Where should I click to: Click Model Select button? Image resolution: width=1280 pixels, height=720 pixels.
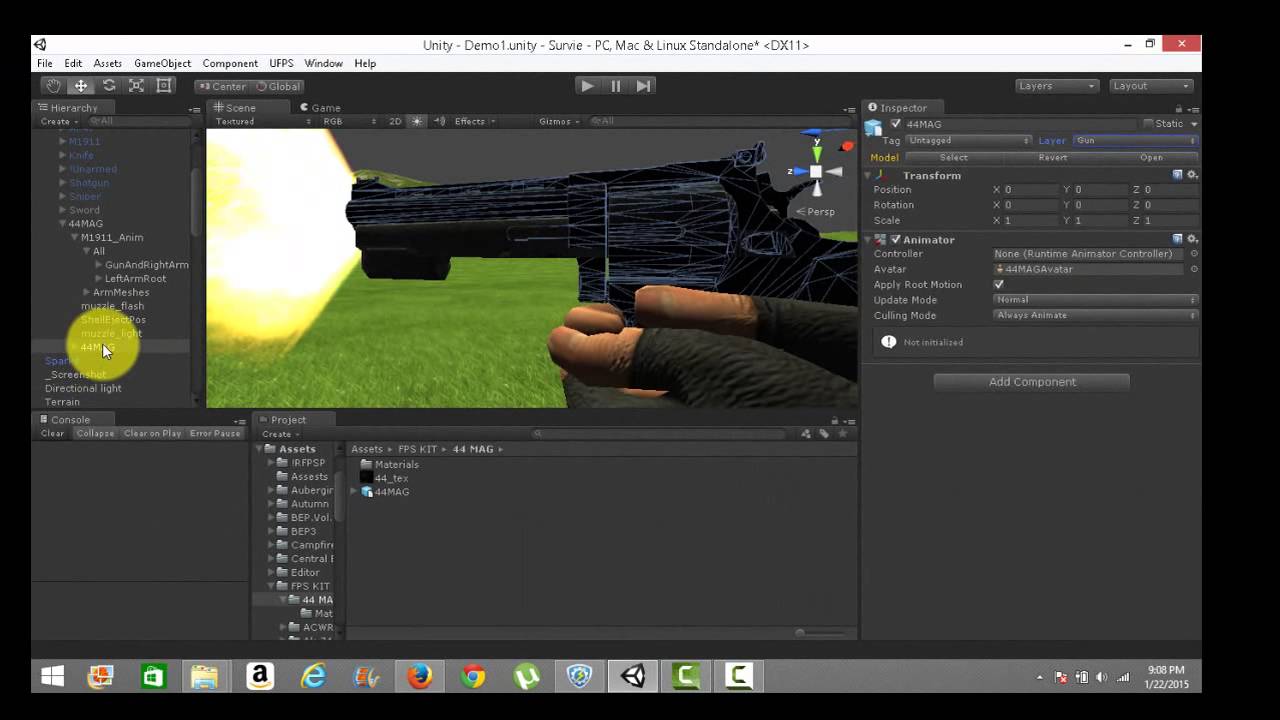(x=953, y=157)
